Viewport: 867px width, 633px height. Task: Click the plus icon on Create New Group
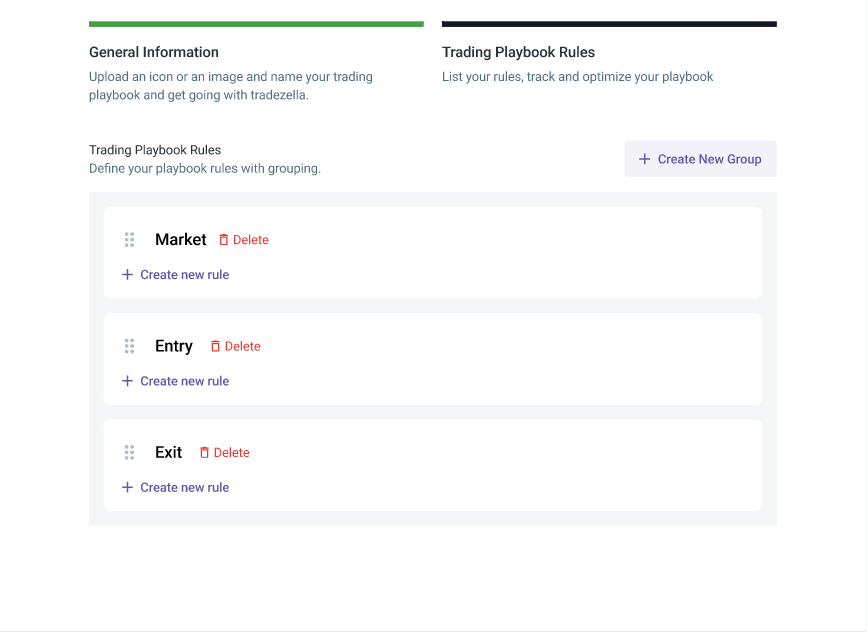[645, 159]
